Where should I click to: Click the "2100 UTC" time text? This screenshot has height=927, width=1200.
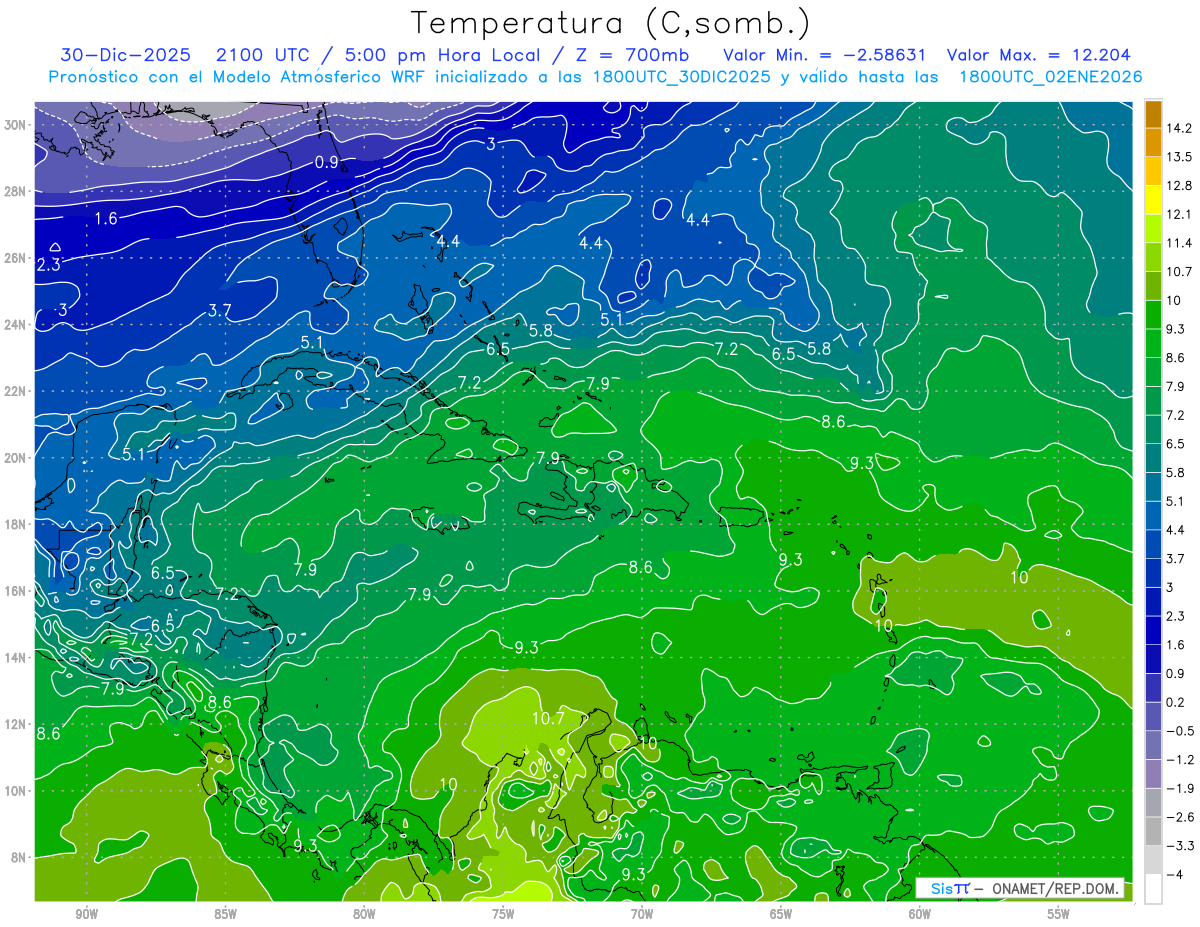pos(262,55)
